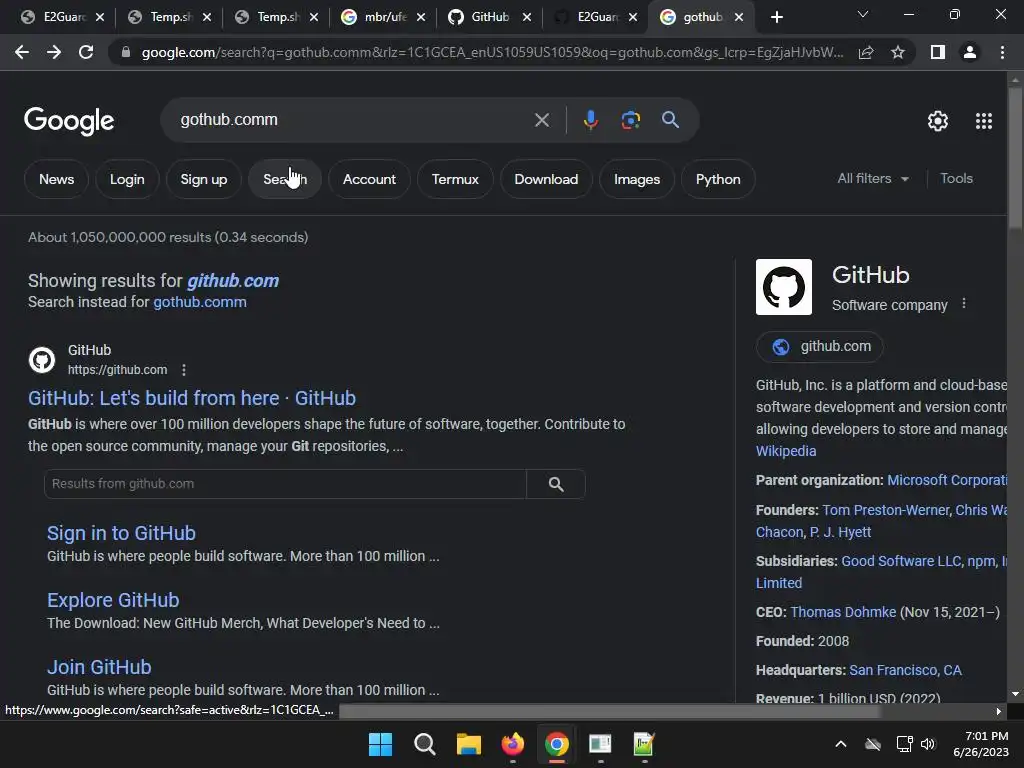This screenshot has width=1024, height=768.
Task: Reload the current Google page
Action: tap(86, 52)
